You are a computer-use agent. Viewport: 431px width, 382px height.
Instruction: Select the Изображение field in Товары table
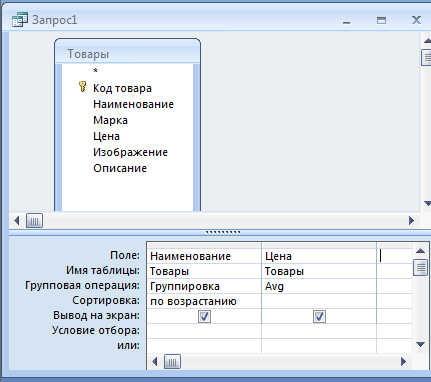pos(130,152)
